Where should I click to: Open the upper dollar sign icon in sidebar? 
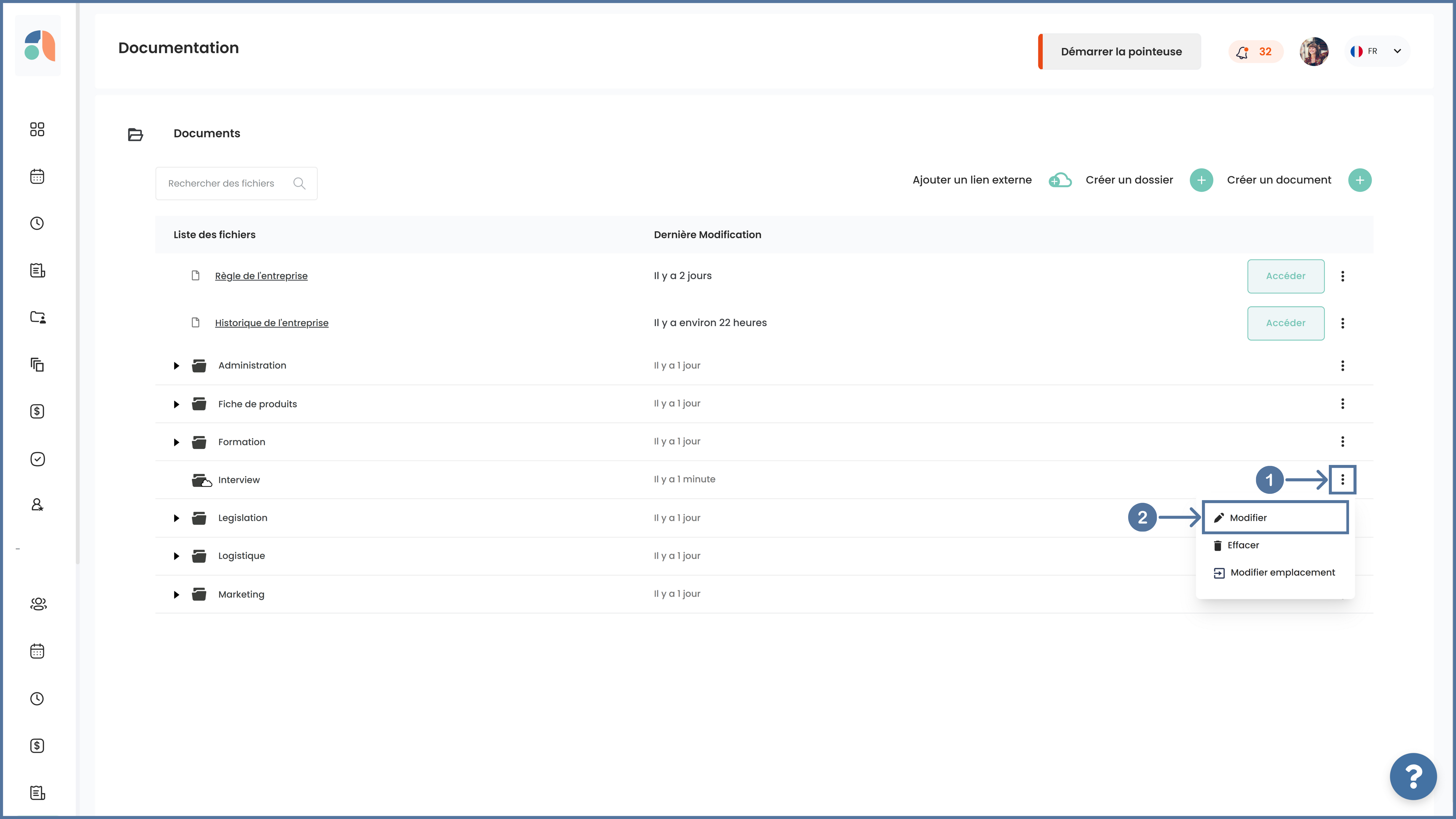(x=37, y=412)
